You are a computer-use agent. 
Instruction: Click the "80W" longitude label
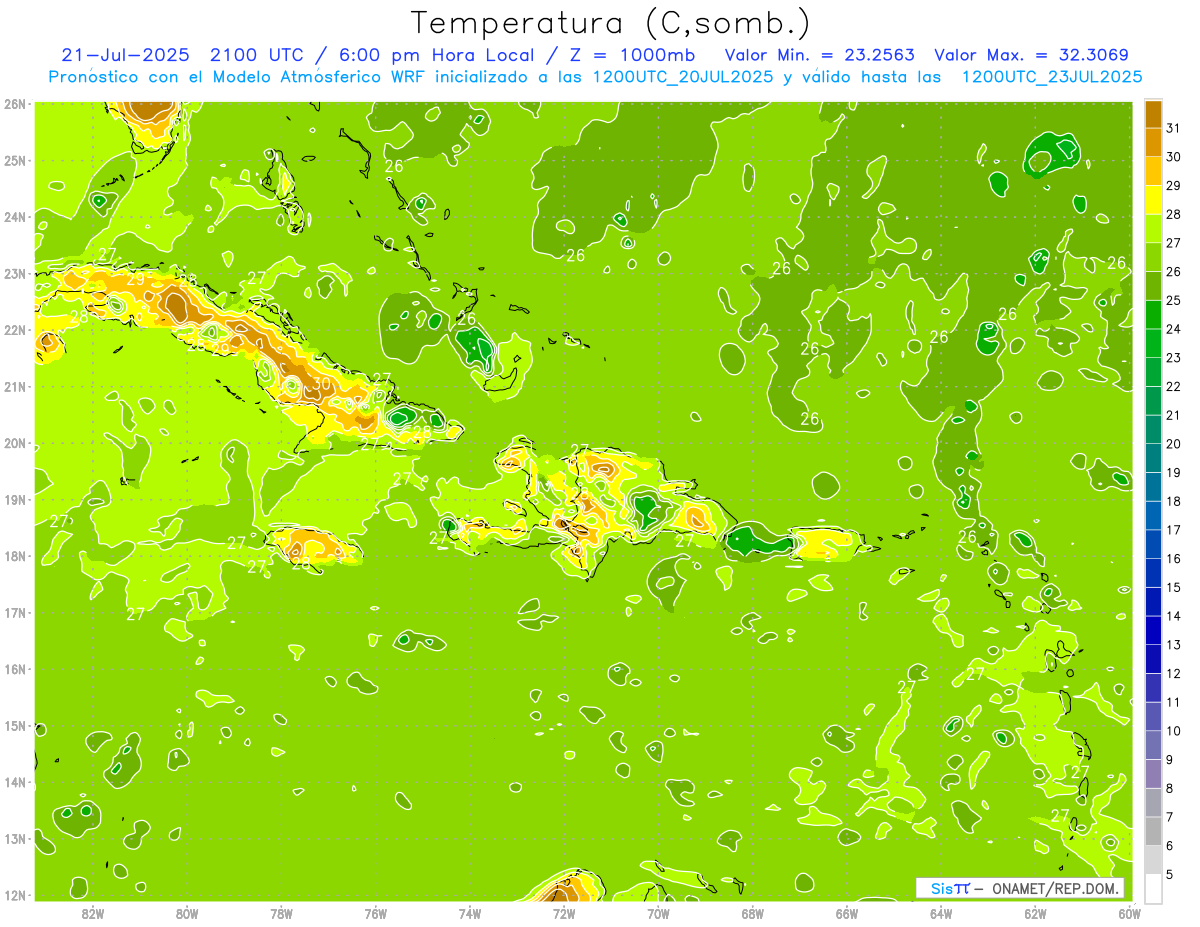pos(186,912)
